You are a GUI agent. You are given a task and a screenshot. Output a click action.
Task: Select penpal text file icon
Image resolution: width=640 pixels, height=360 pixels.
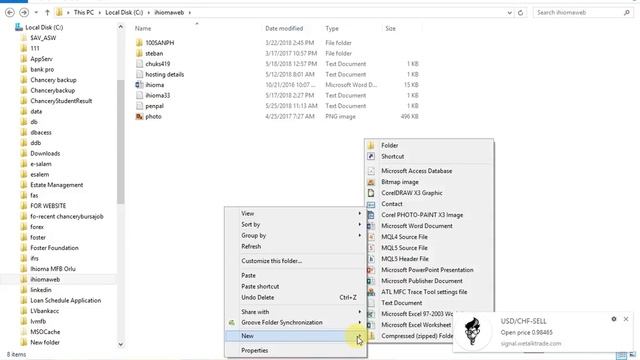coord(139,106)
